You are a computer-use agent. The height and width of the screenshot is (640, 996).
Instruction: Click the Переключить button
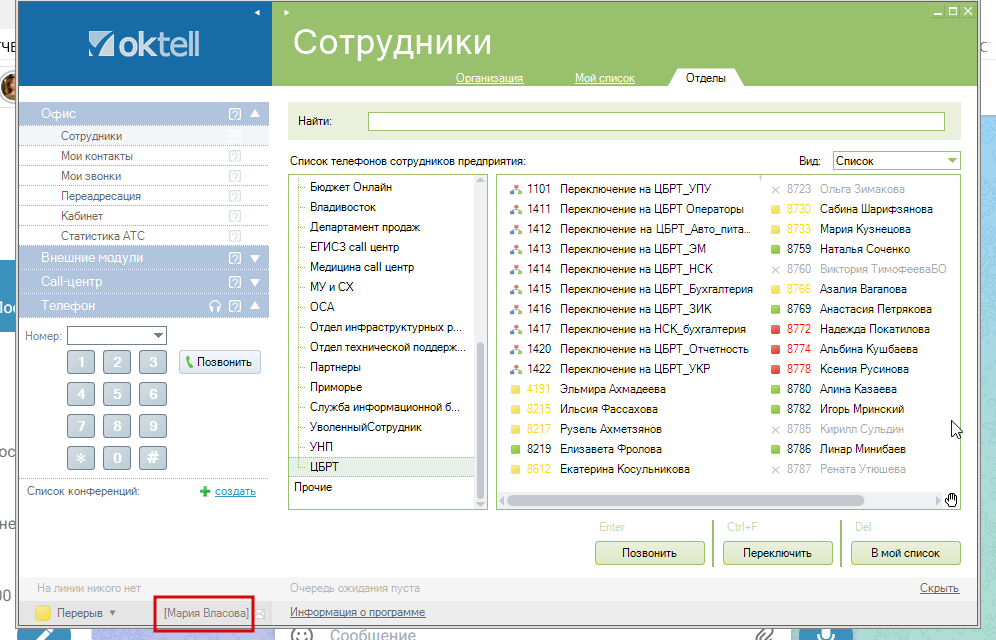point(777,553)
